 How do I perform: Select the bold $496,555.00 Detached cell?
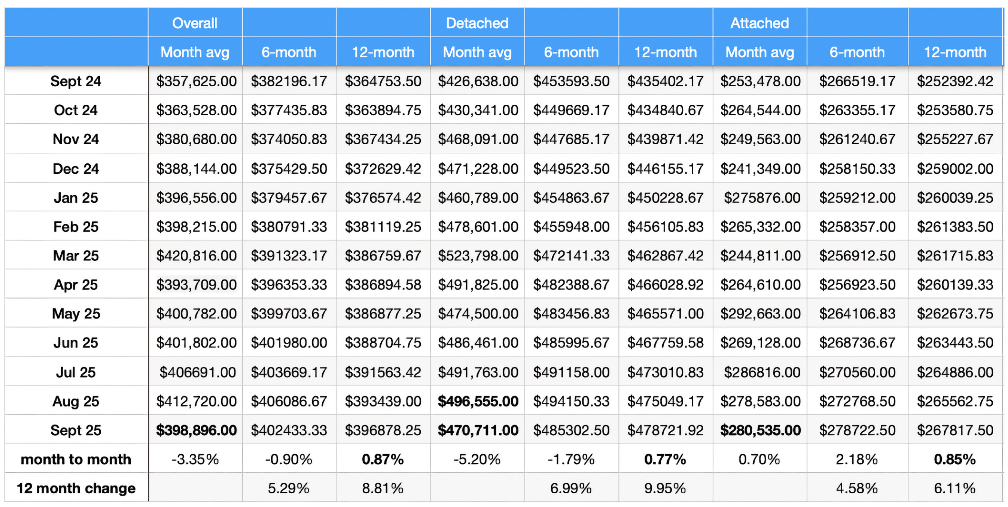tap(478, 402)
